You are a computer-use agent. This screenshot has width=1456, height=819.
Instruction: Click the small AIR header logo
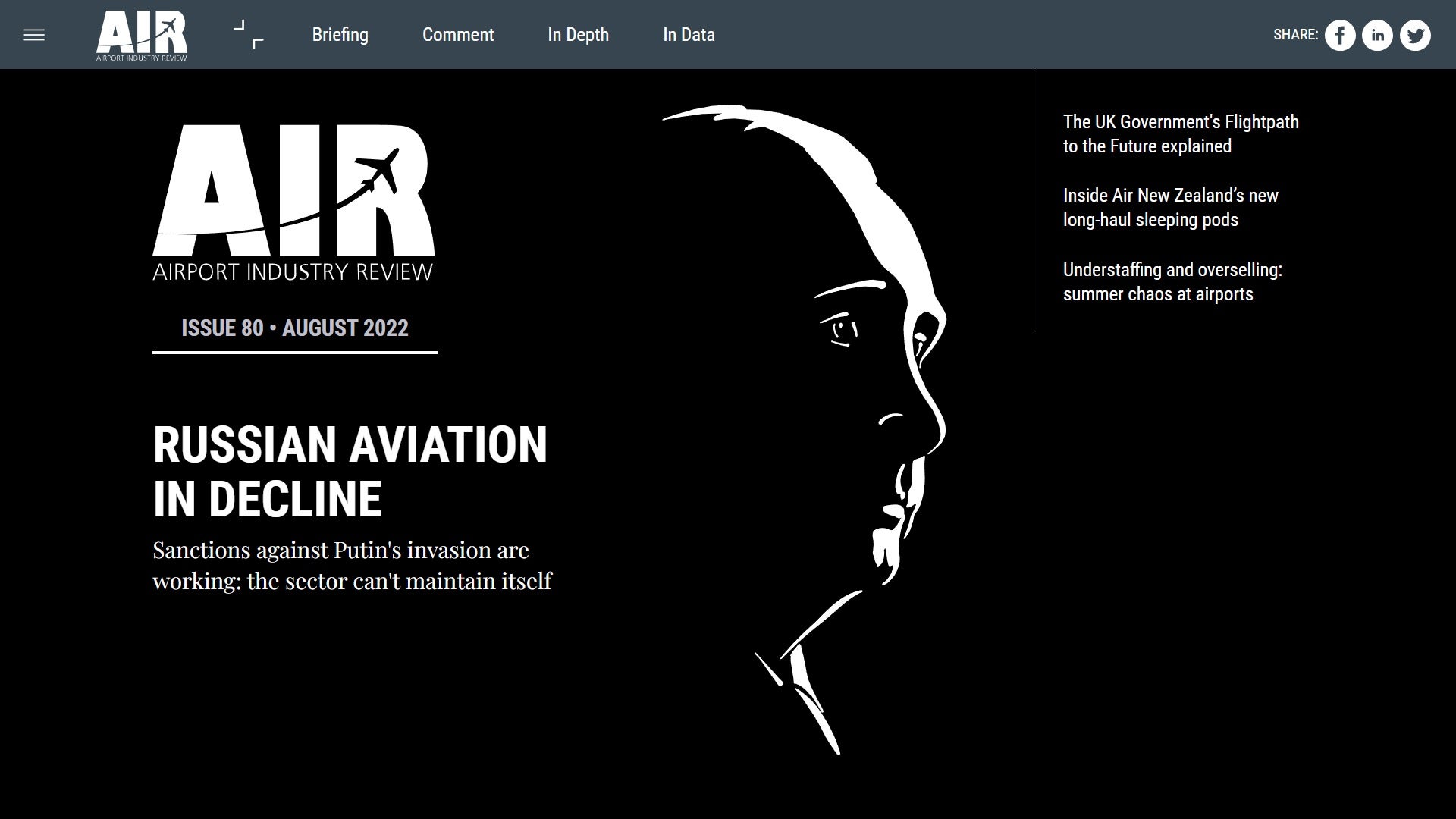141,35
